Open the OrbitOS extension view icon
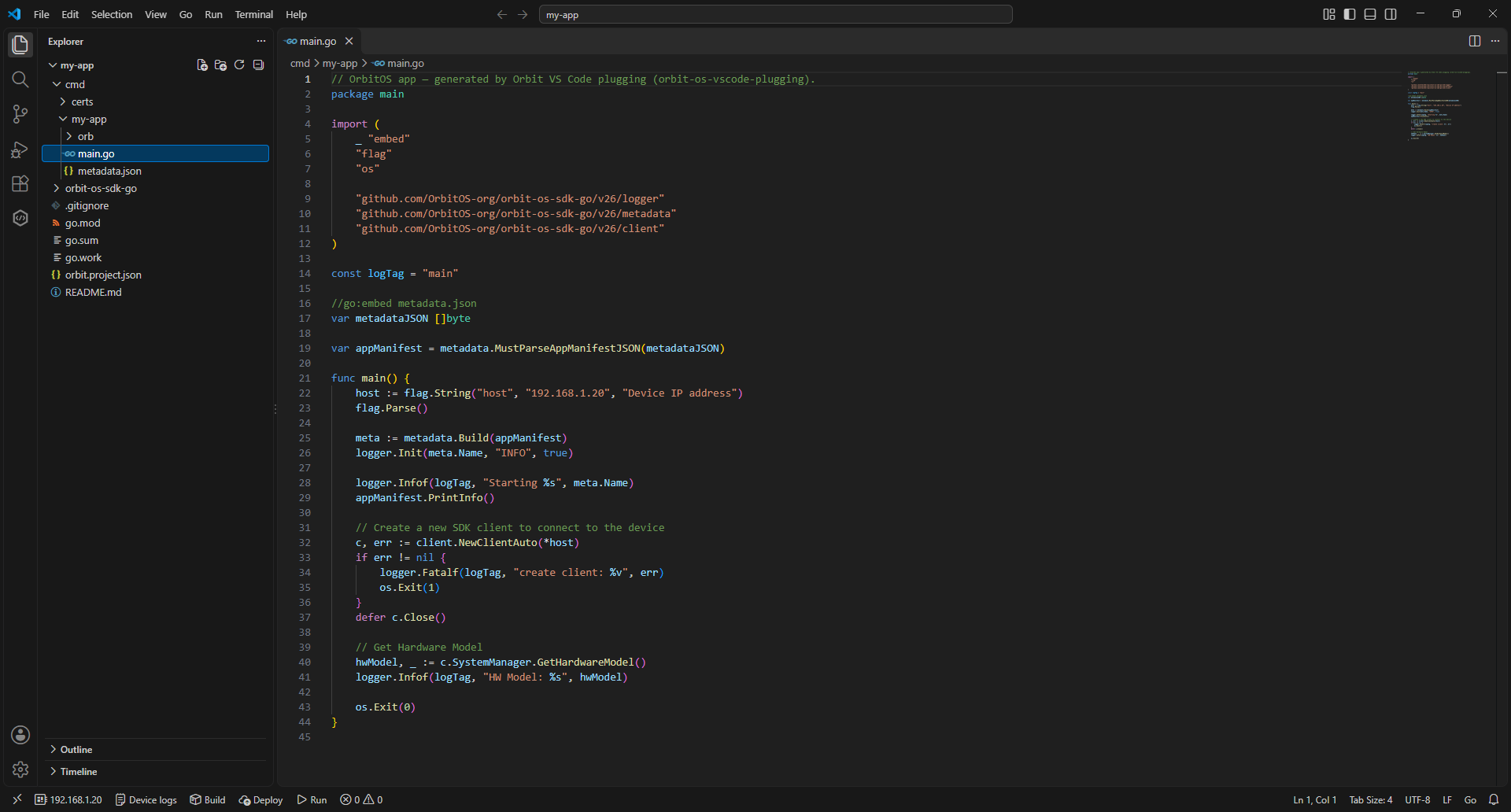This screenshot has height=812, width=1511. (20, 218)
